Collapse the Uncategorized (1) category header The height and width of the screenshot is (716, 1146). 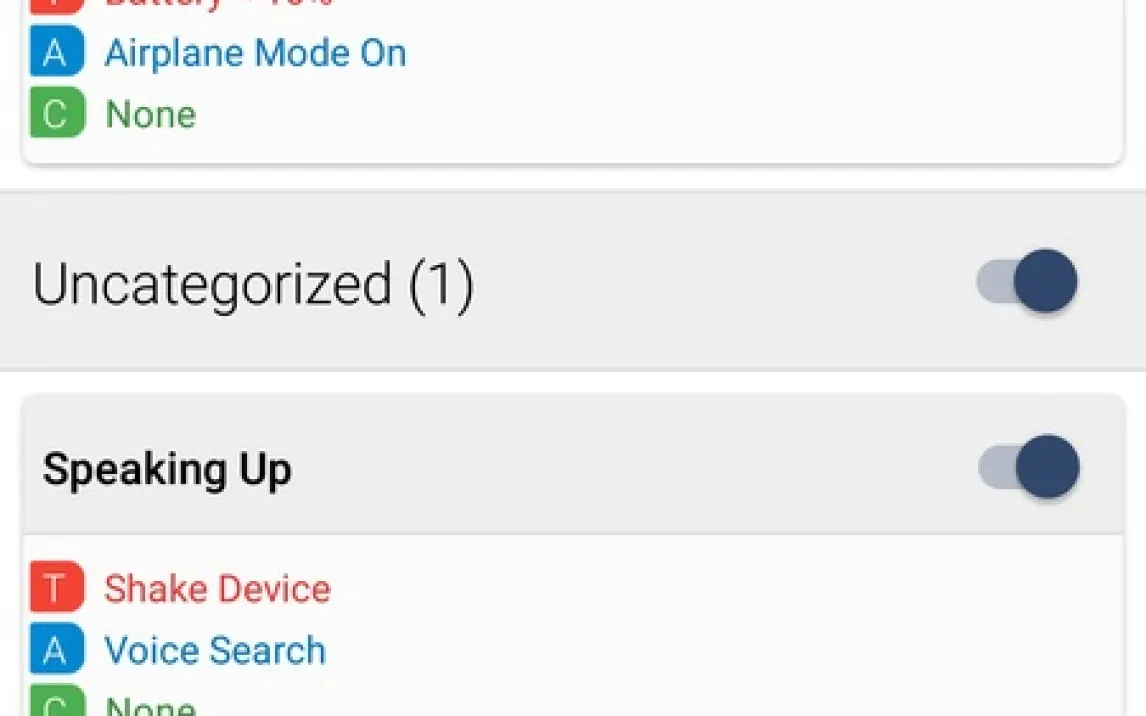[x=253, y=284]
